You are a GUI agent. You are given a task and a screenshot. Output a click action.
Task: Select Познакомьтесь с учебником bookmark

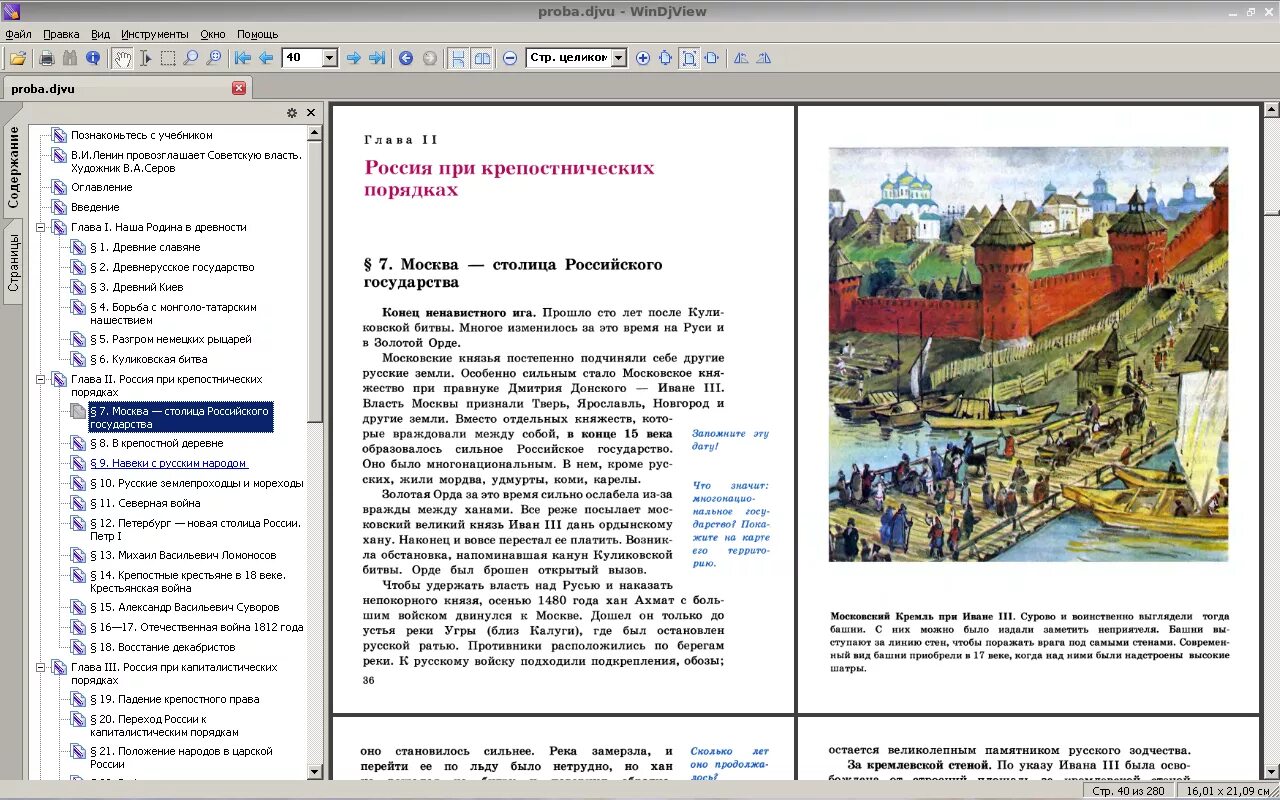tap(141, 135)
